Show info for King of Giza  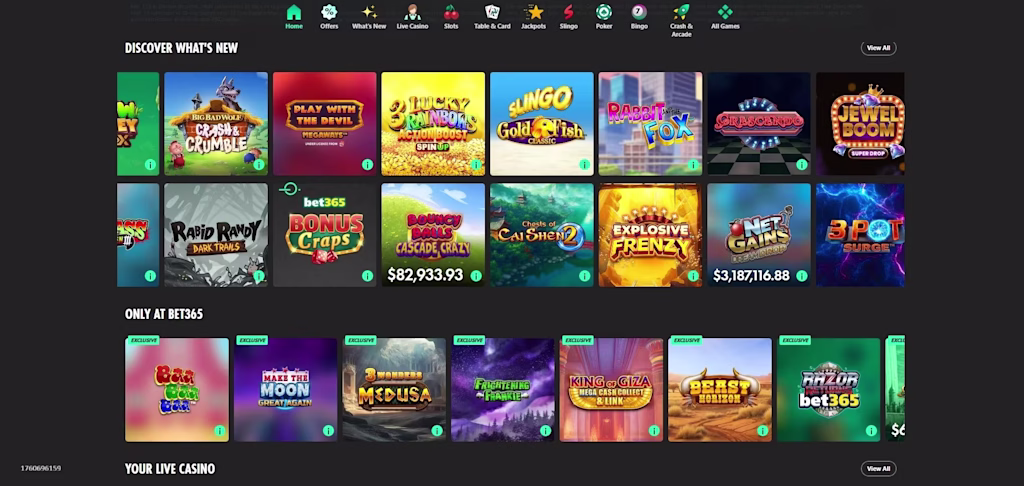click(654, 430)
